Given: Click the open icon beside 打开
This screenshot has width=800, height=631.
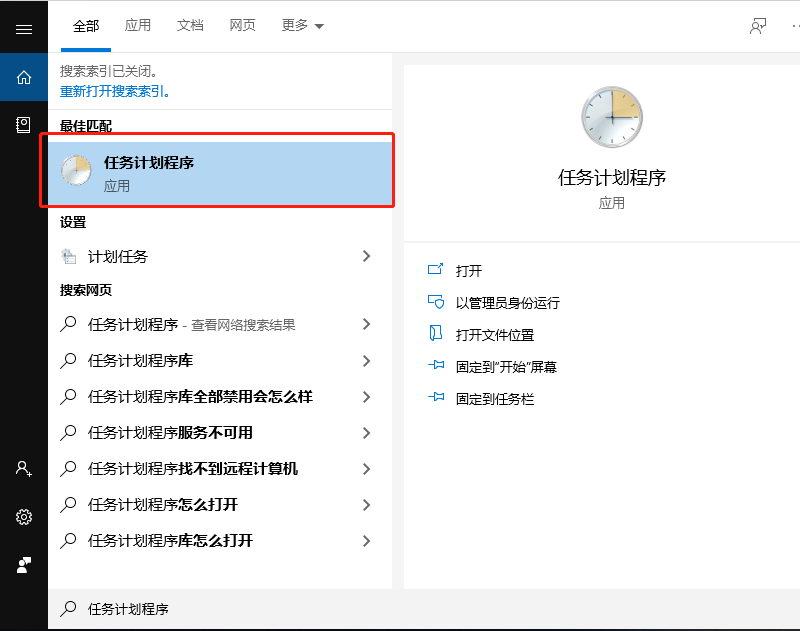Looking at the screenshot, I should click(x=435, y=269).
